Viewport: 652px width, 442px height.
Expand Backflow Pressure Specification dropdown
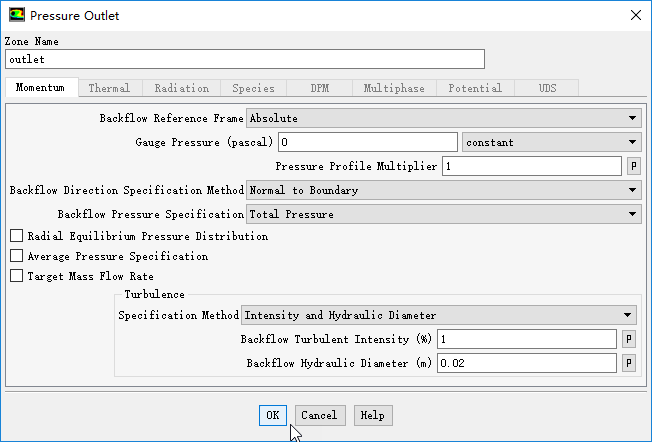(443, 214)
